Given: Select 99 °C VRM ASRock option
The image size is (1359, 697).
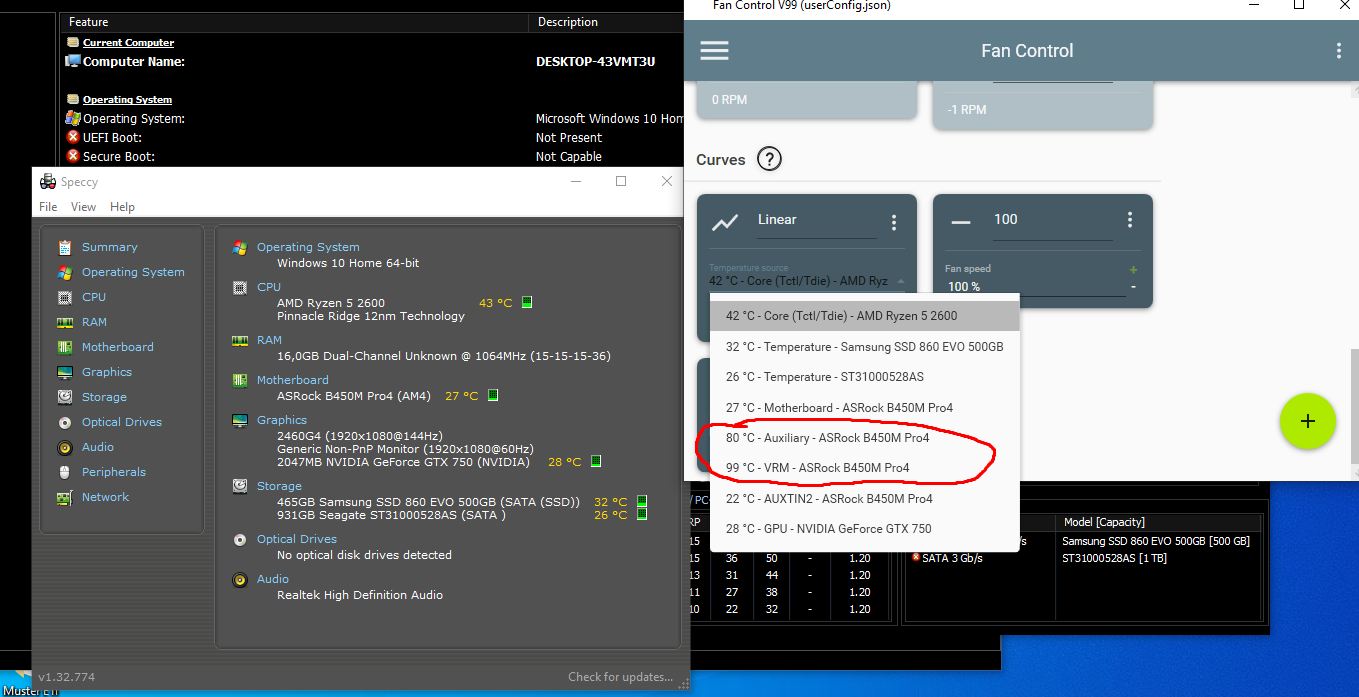Looking at the screenshot, I should coord(864,467).
